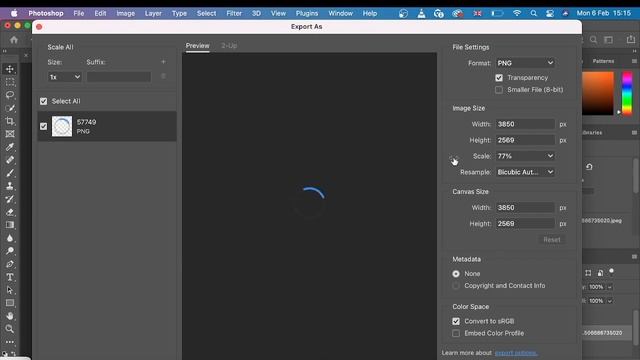Image resolution: width=640 pixels, height=360 pixels.
Task: Open the Layer menu
Action: [153, 13]
